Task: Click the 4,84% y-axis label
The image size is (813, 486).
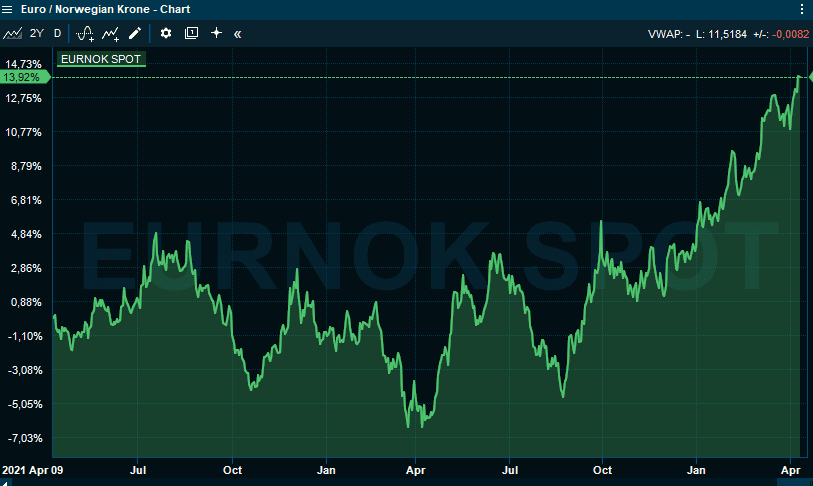Action: (26, 234)
